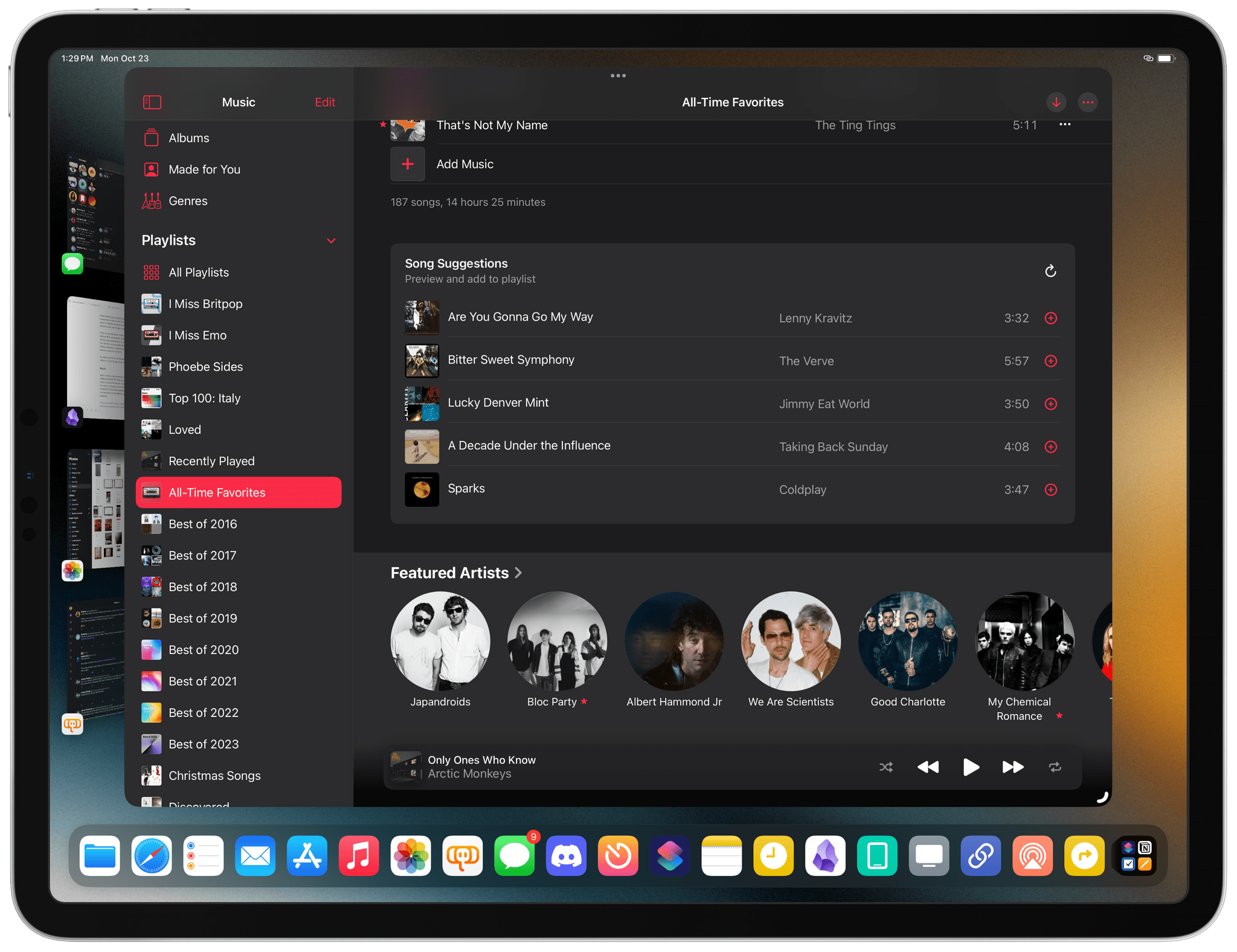Open more options for That's Not My Name
Image resolution: width=1237 pixels, height=952 pixels.
coord(1065,124)
